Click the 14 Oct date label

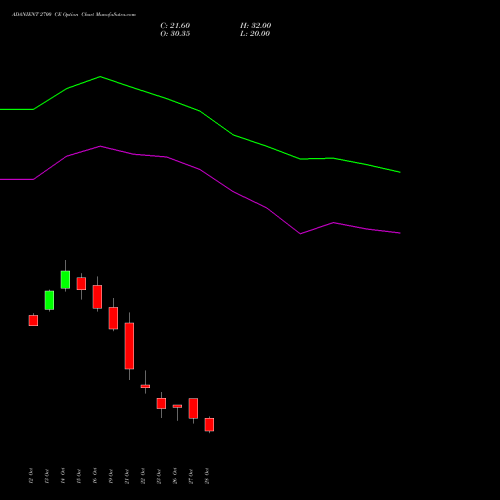tap(63, 476)
